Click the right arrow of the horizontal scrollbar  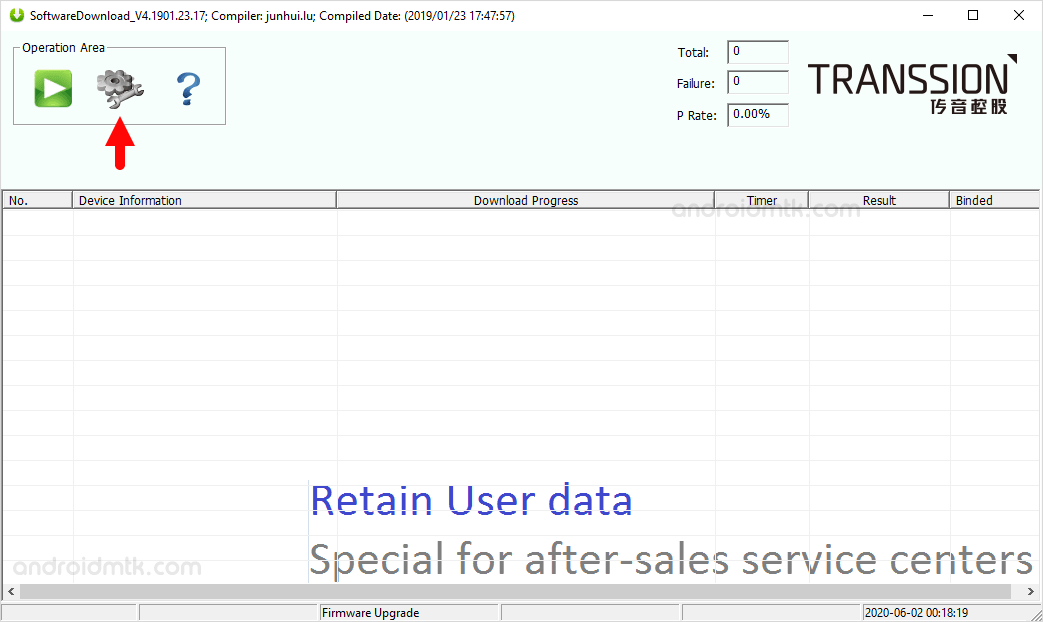(x=1032, y=591)
